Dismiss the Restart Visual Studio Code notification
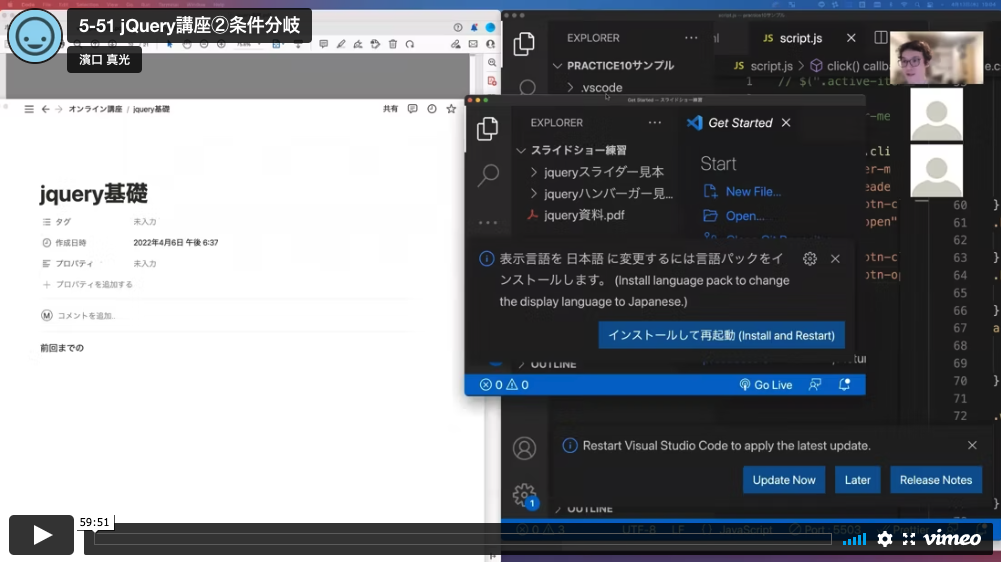 [x=972, y=445]
